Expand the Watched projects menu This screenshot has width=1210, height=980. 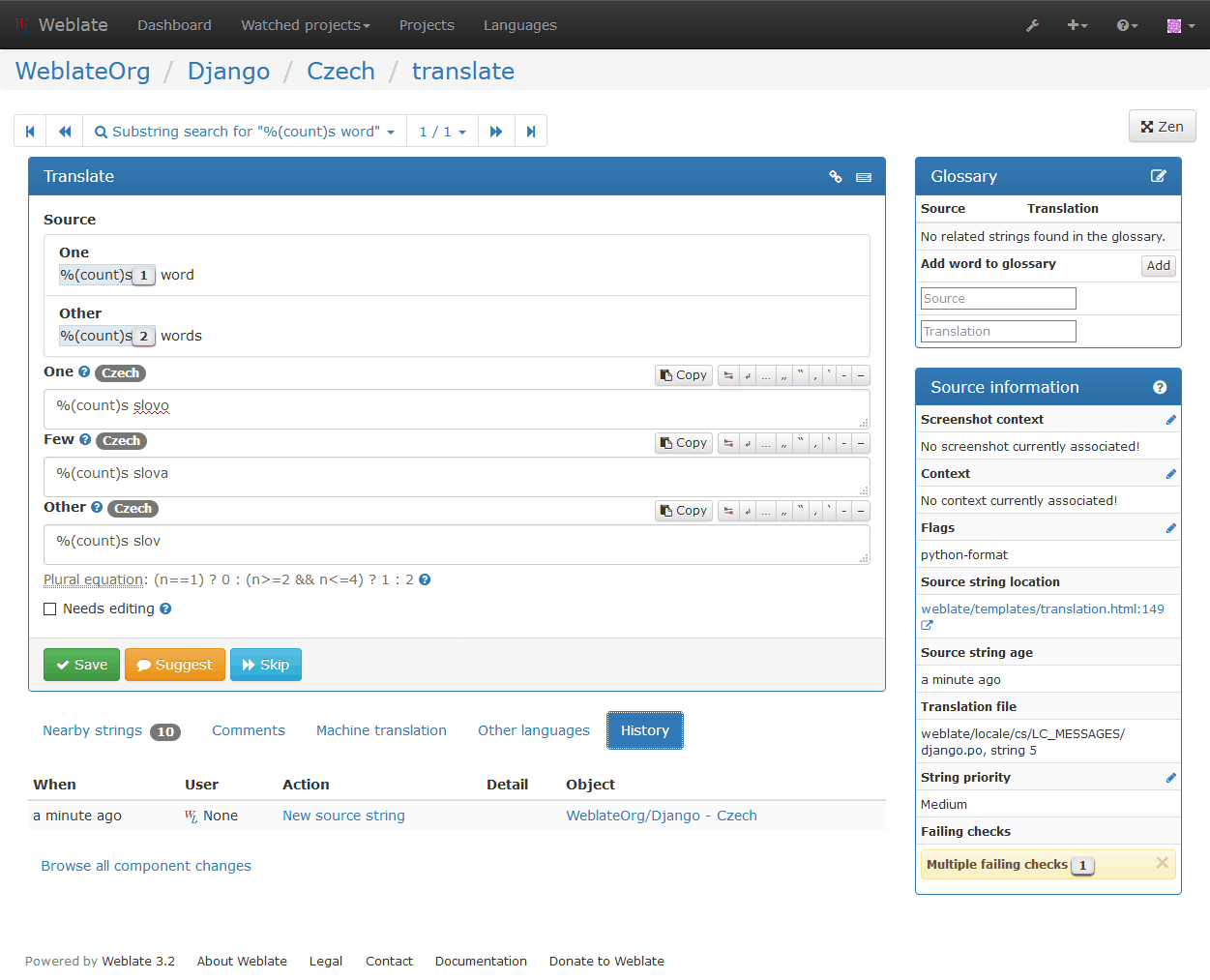coord(306,25)
